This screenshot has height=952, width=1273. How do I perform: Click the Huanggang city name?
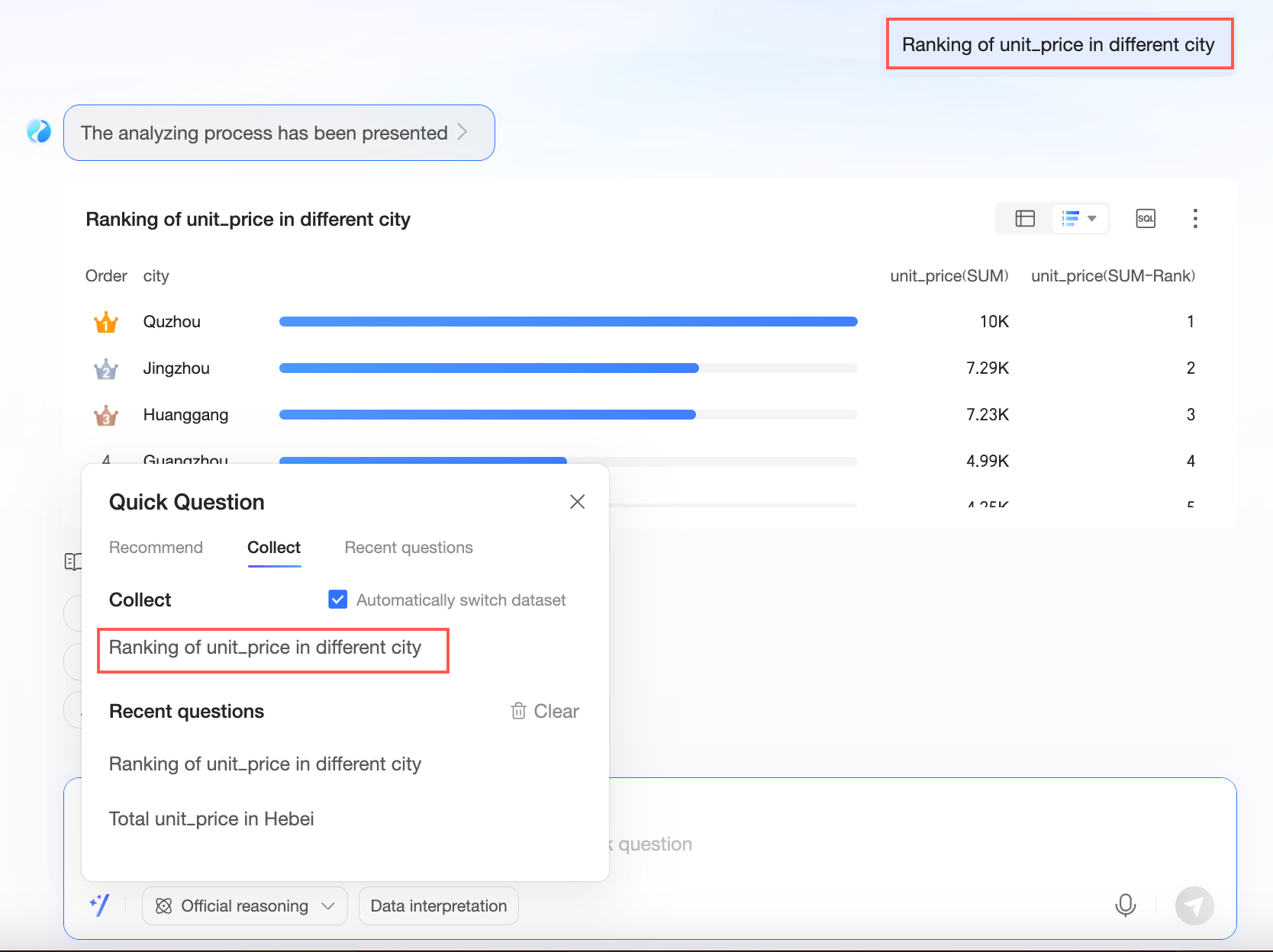click(186, 415)
